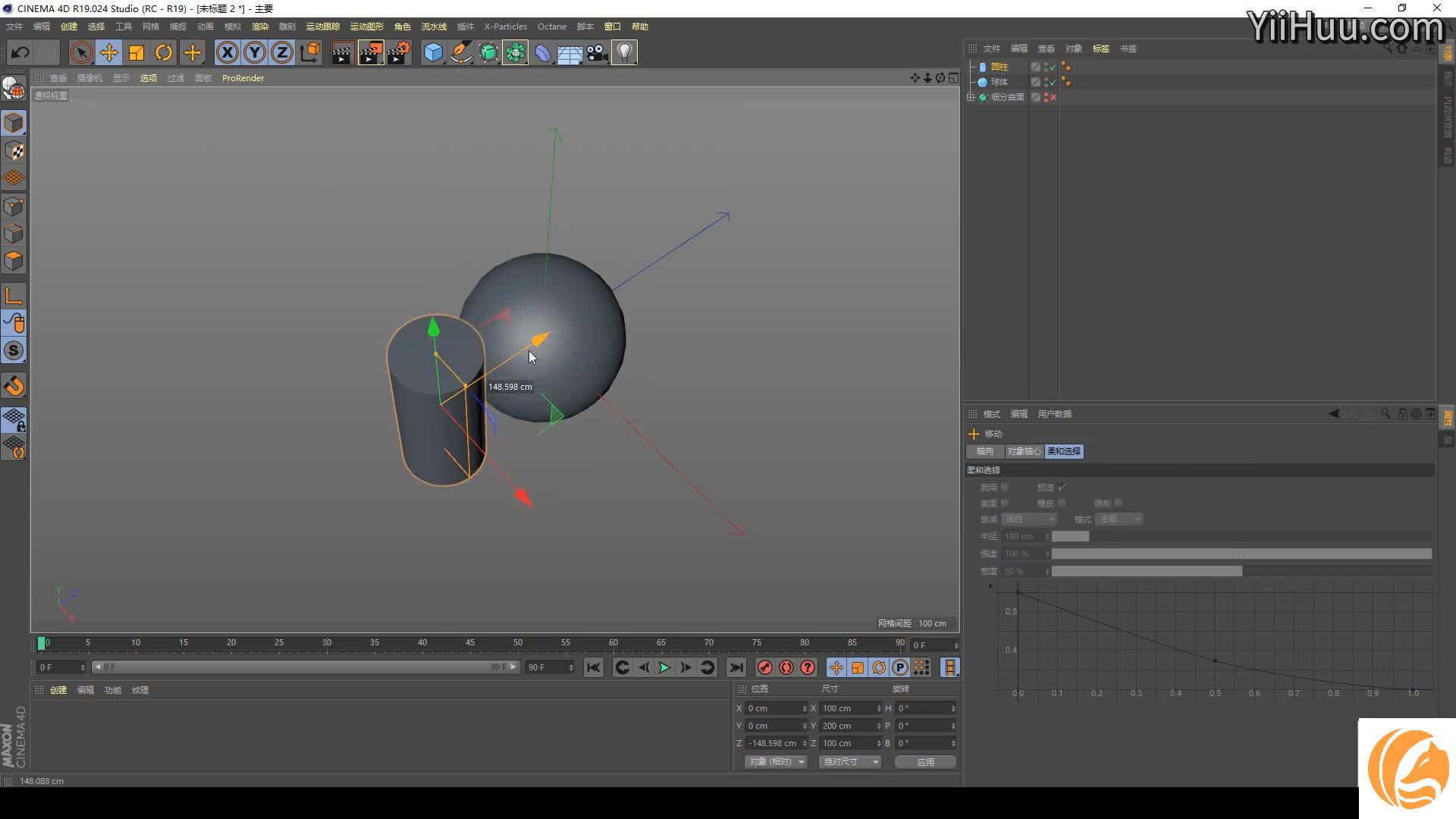Click the Bend deformer icon

(542, 52)
